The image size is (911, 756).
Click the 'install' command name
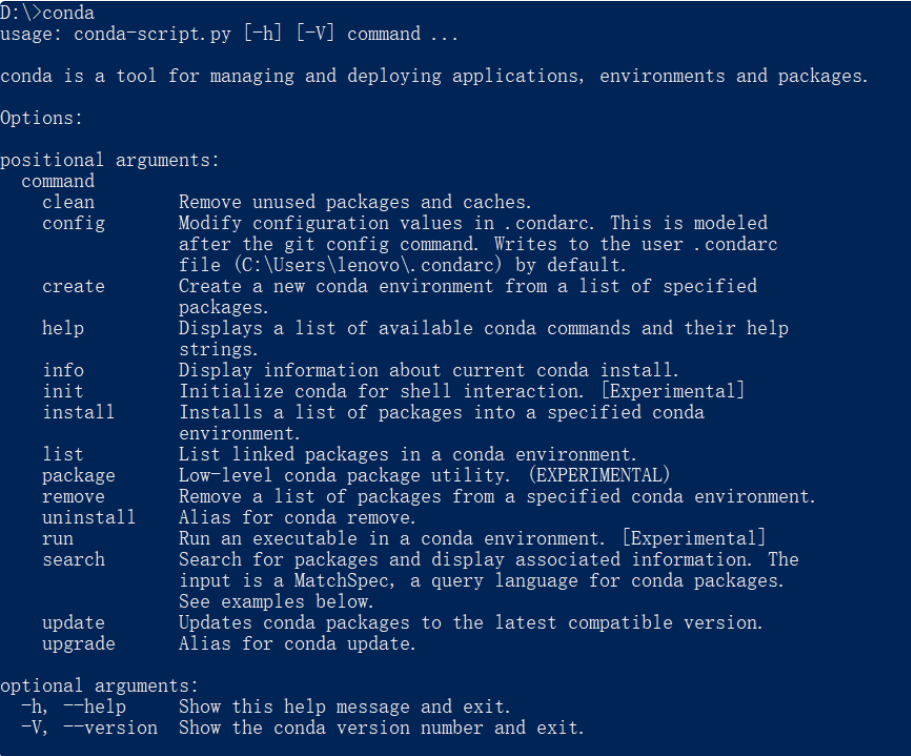pos(78,413)
